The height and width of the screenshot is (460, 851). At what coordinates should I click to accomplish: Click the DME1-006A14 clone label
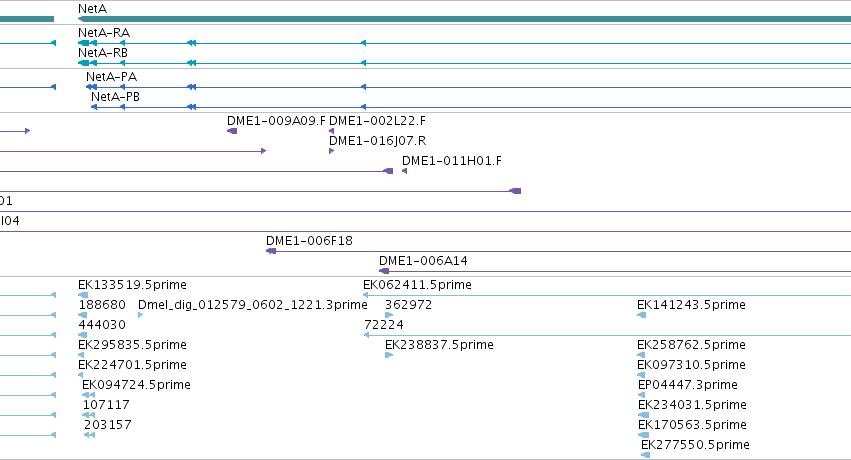423,260
